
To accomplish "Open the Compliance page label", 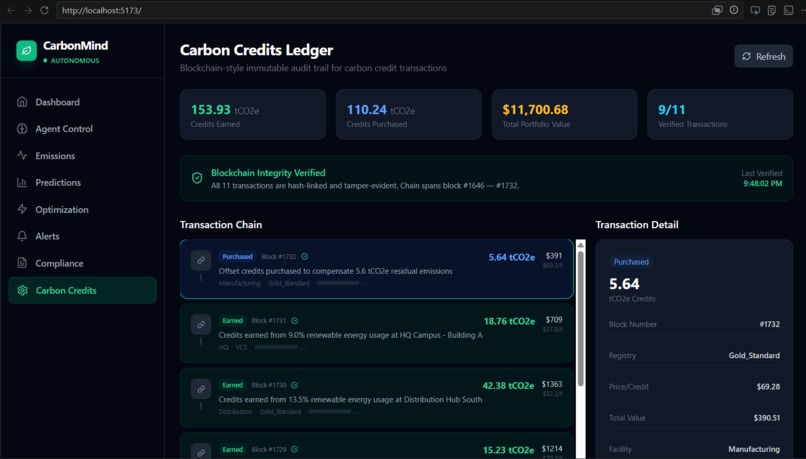I will click(59, 263).
